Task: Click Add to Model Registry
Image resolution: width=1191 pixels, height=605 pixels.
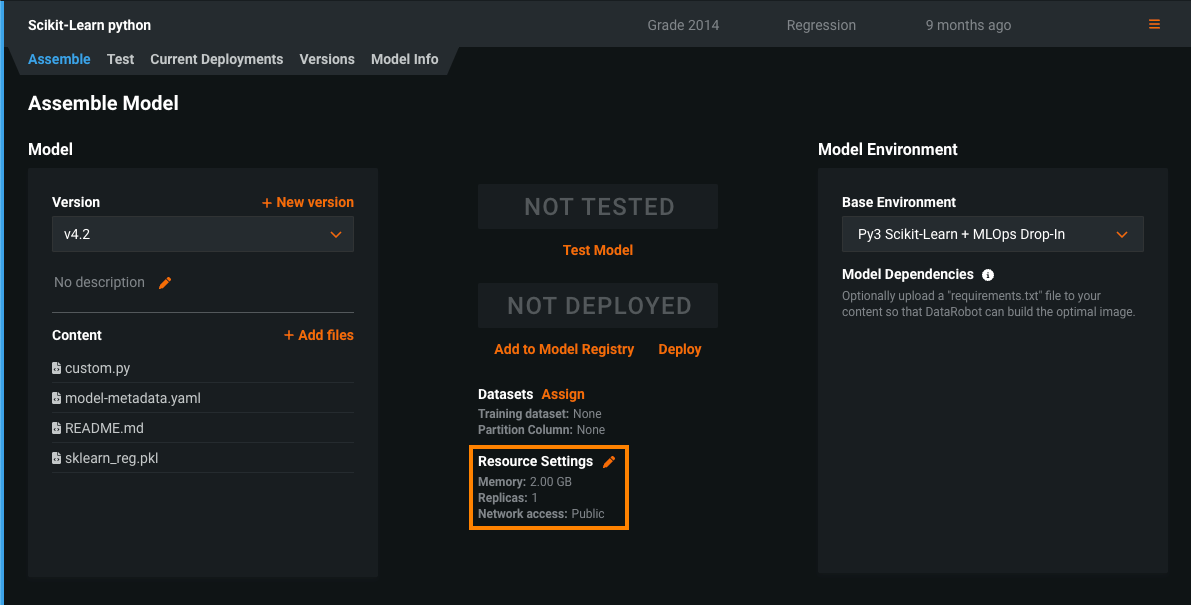Action: pos(564,349)
